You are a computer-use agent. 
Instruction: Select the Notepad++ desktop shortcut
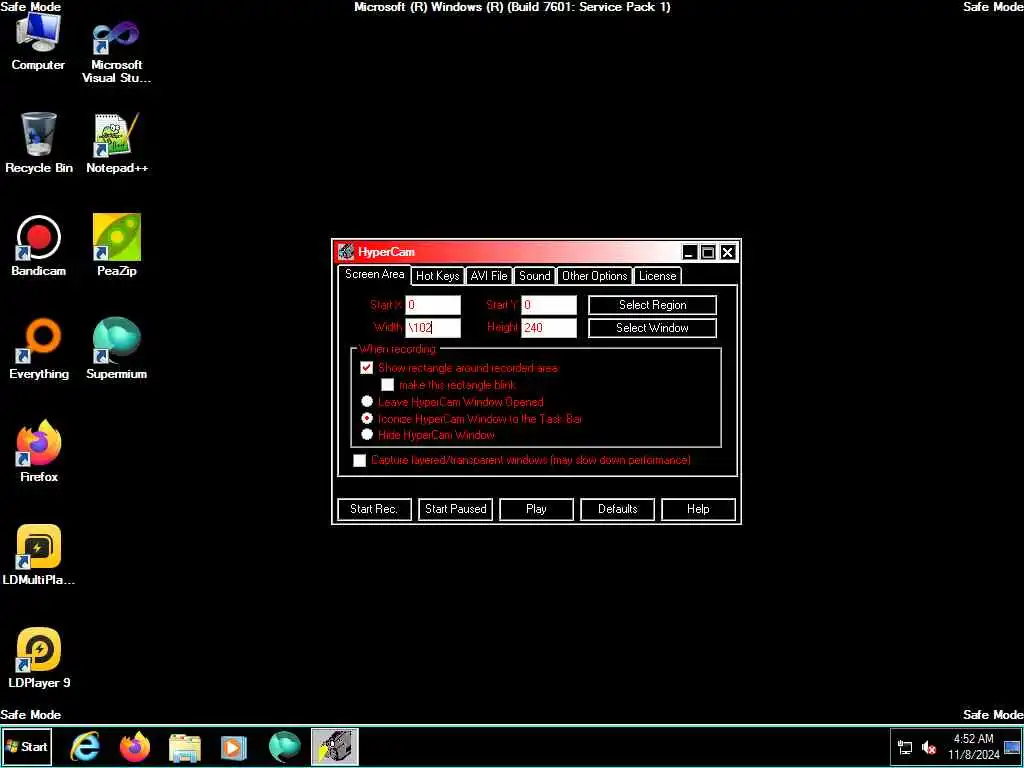[117, 143]
